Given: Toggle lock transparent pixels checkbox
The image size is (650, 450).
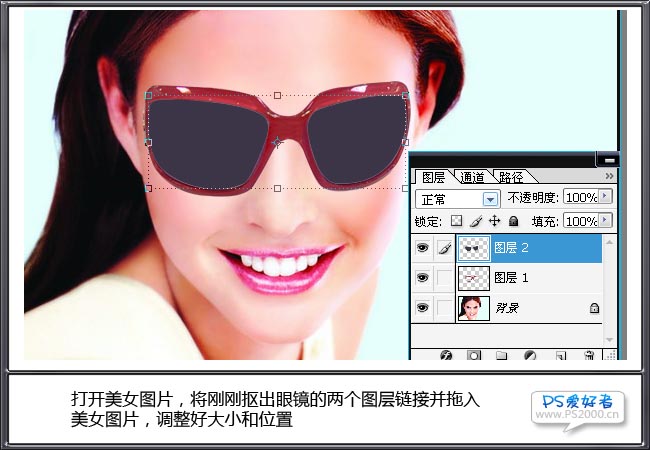Looking at the screenshot, I should pos(457,220).
